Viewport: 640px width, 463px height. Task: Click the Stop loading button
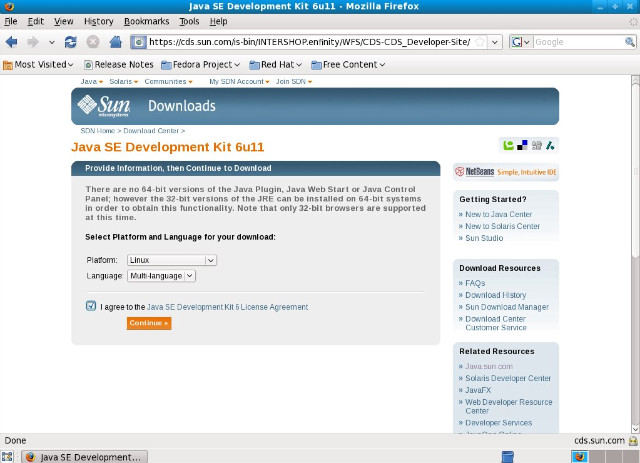pos(93,42)
